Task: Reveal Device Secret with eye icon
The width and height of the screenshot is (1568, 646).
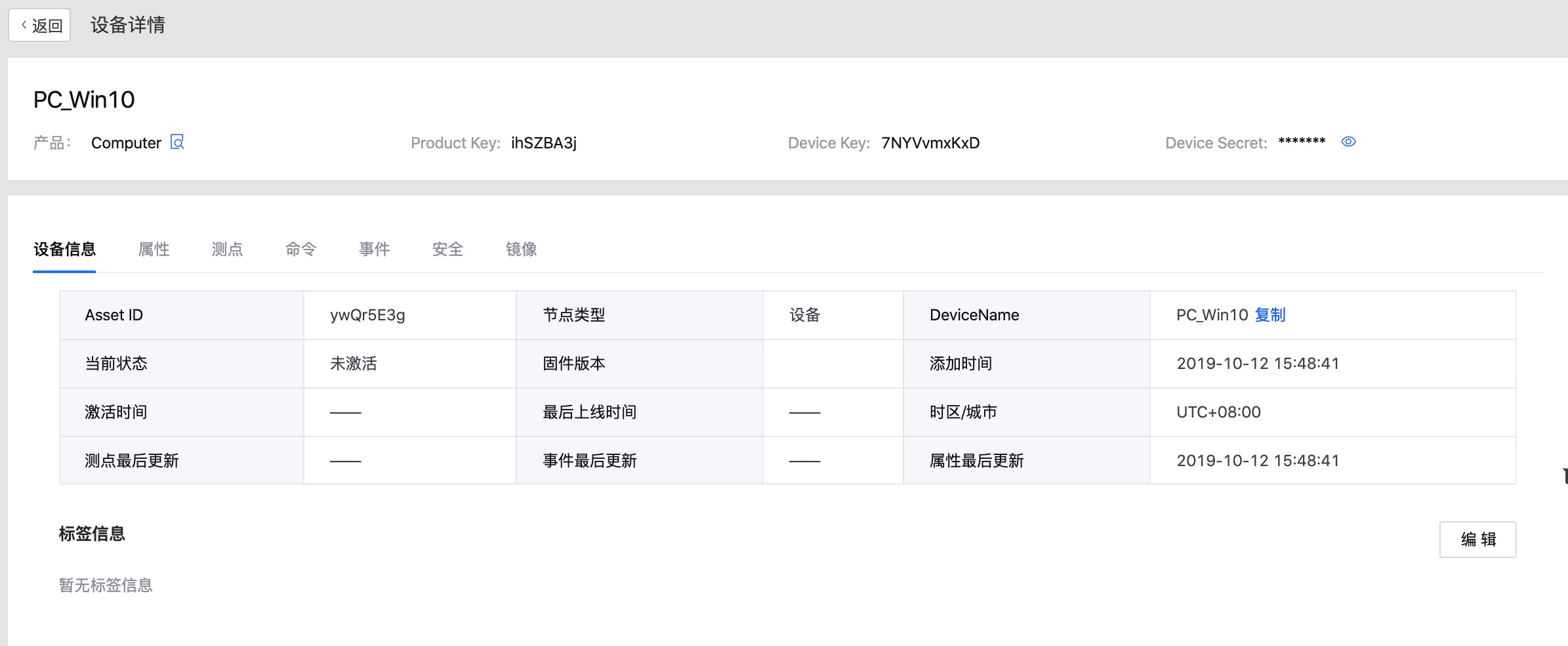Action: [x=1348, y=142]
